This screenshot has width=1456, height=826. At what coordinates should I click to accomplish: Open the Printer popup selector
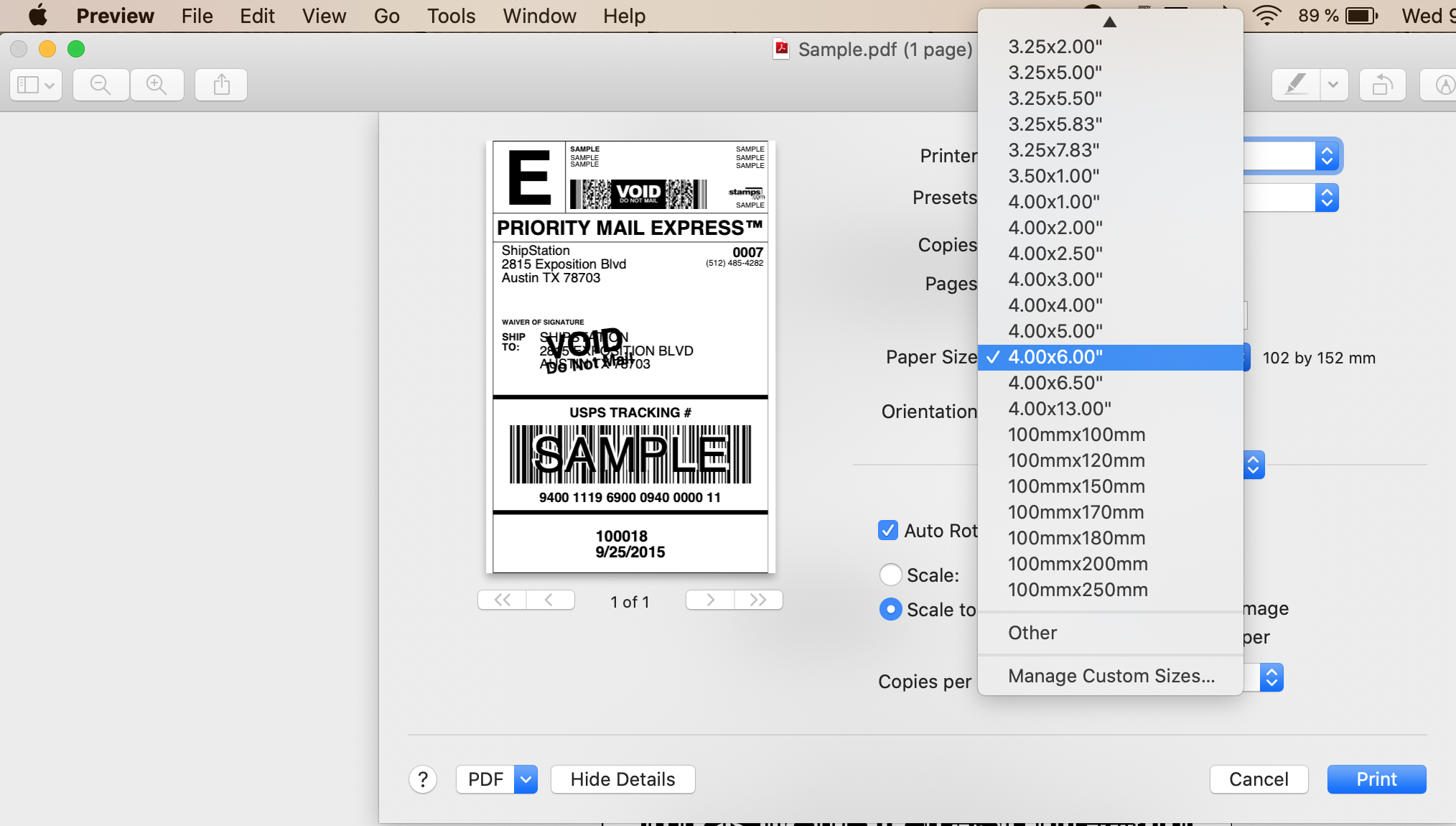tap(1327, 156)
